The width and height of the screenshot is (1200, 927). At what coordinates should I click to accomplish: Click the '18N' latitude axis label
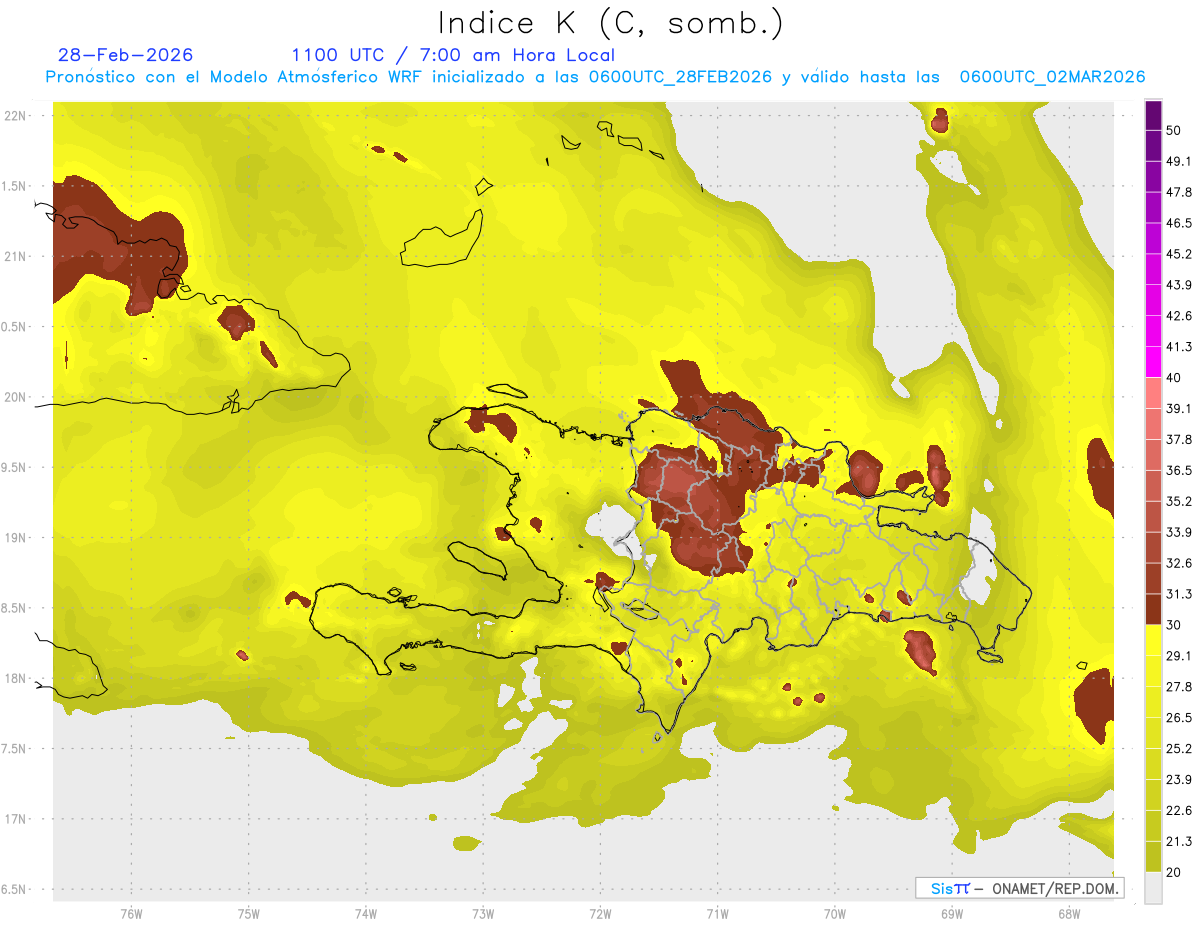point(15,679)
